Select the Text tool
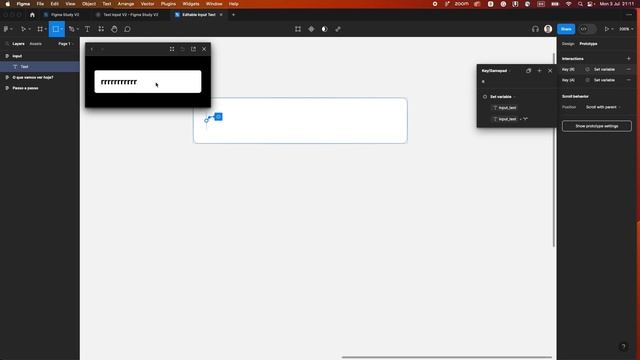640x360 pixels. [87, 29]
